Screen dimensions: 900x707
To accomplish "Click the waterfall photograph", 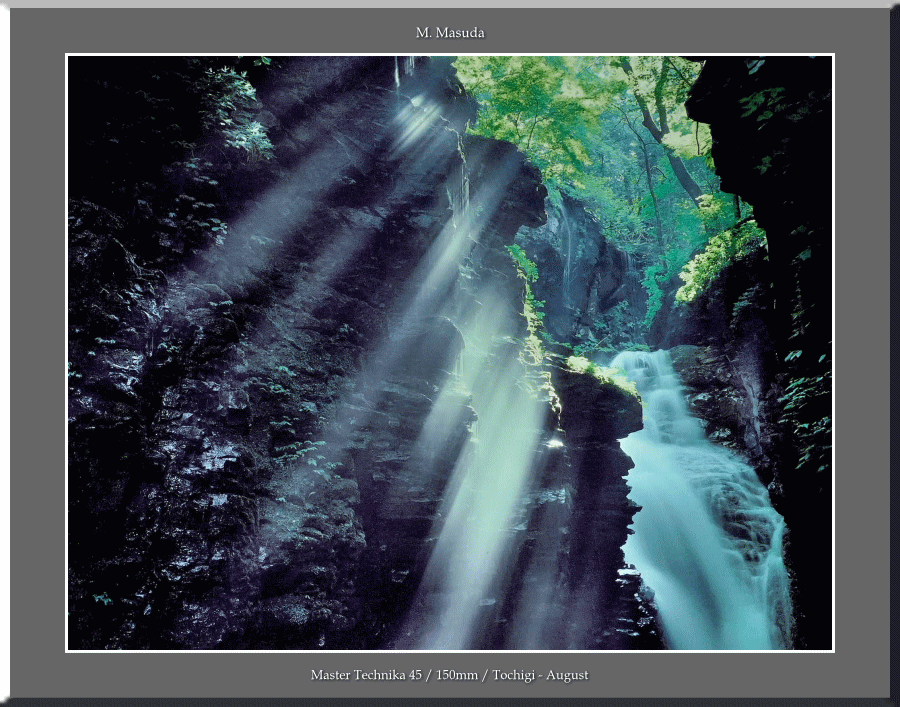I will [449, 353].
